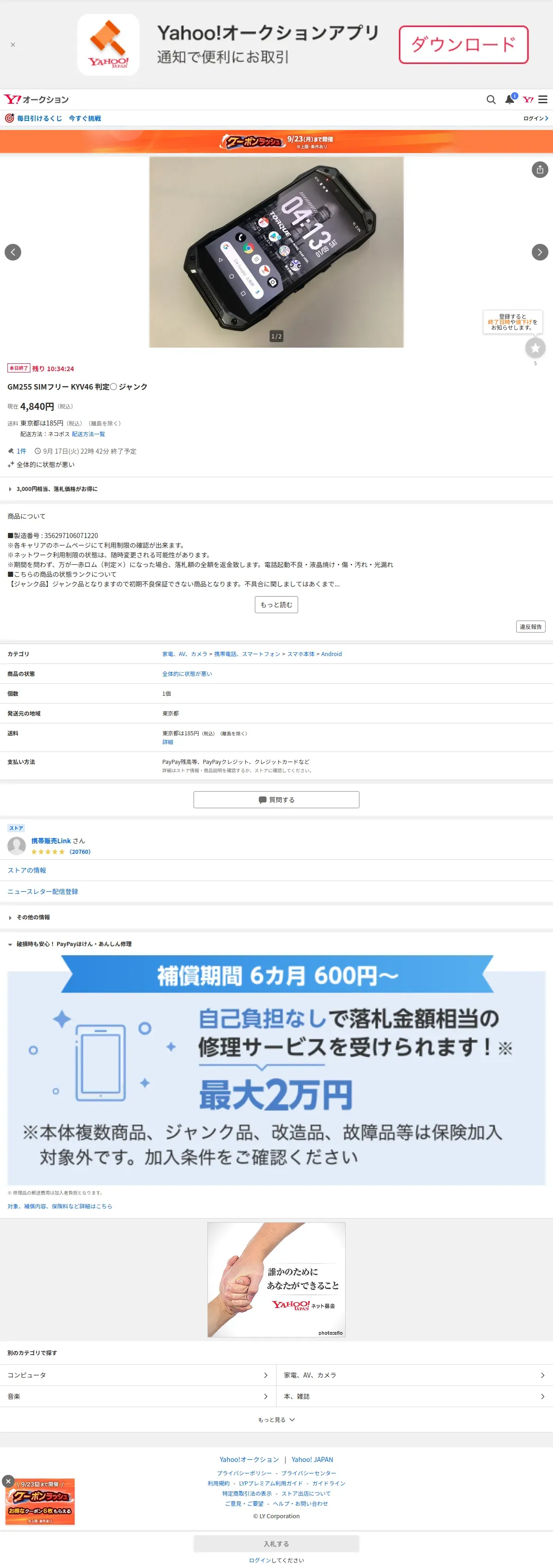The width and height of the screenshot is (553, 1568).
Task: Open search with the magnifier icon
Action: [490, 99]
